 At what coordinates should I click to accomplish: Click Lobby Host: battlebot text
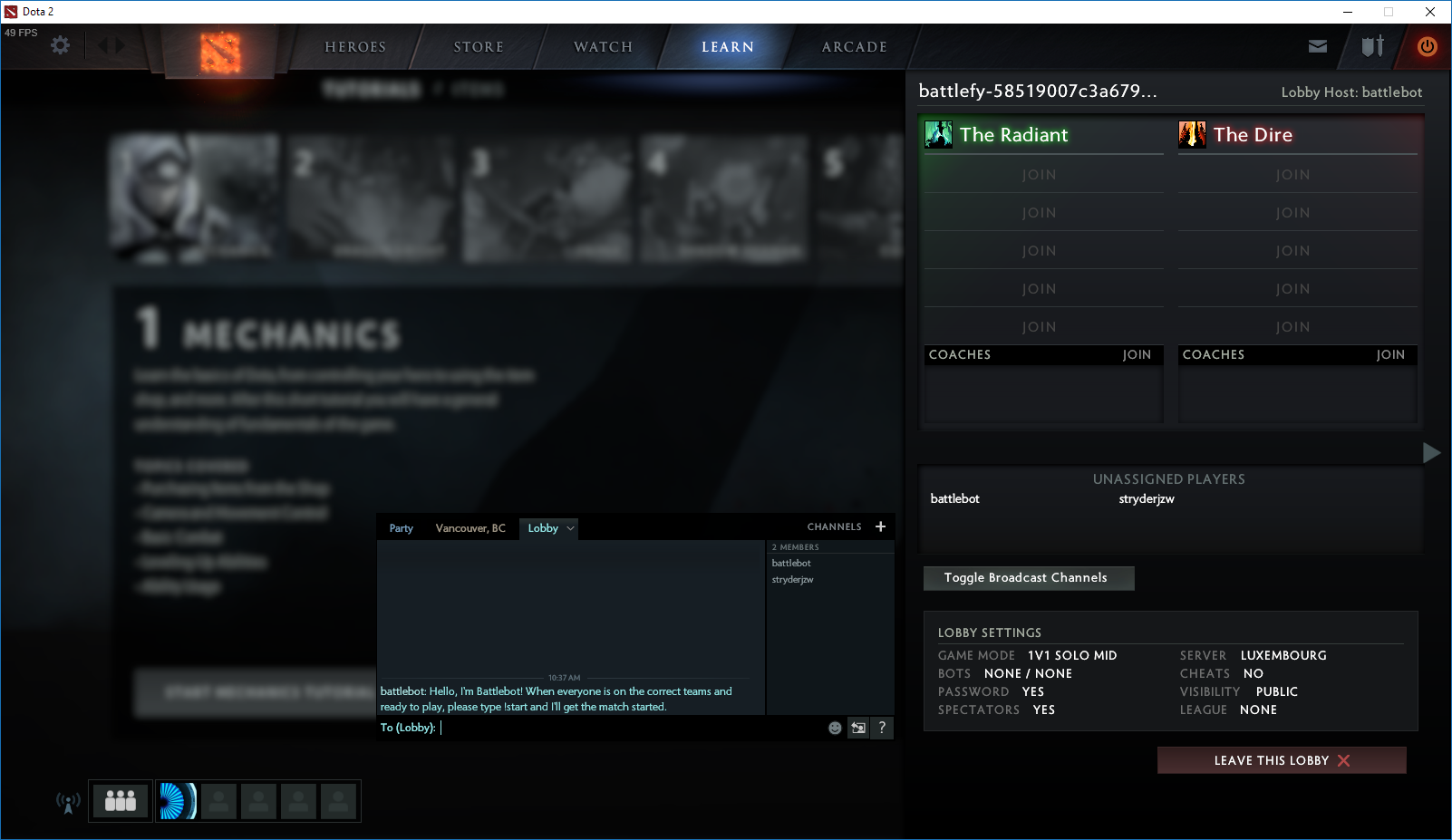coord(1351,92)
